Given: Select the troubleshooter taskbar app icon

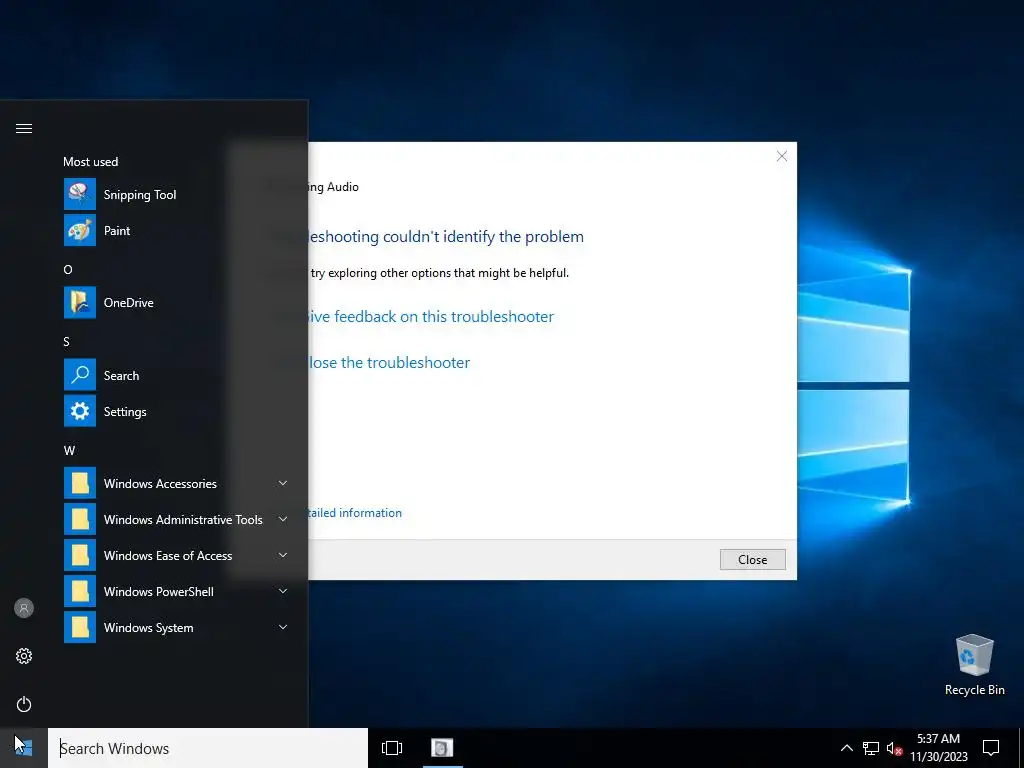Looking at the screenshot, I should 442,748.
